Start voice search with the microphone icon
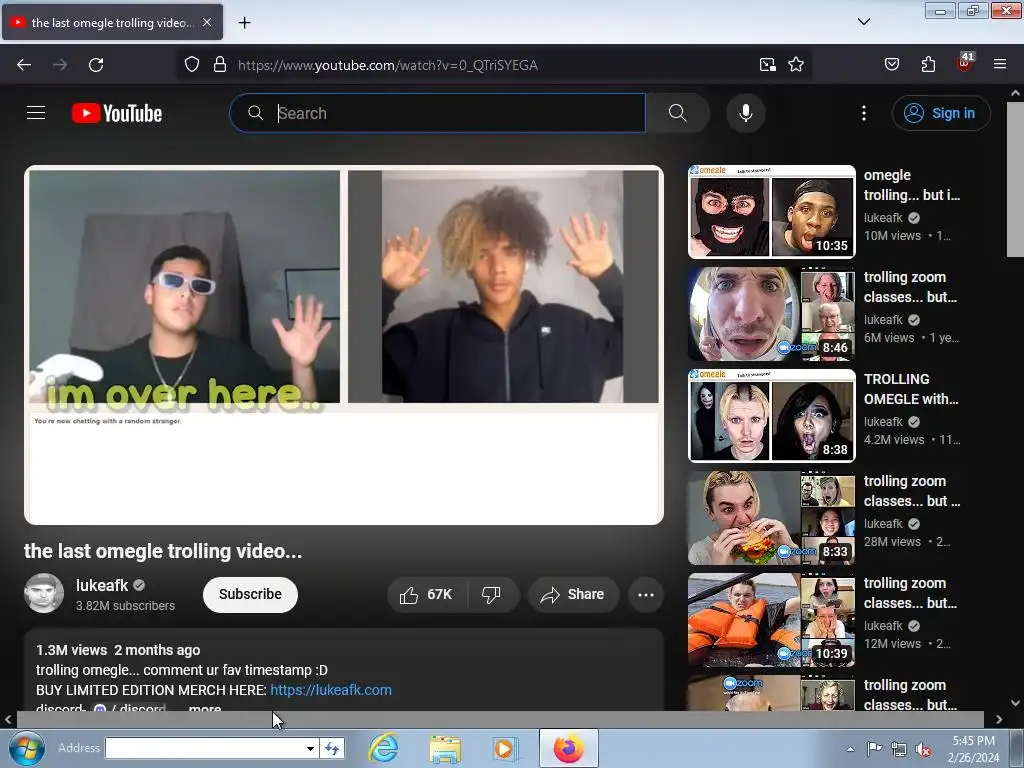This screenshot has height=768, width=1024. click(x=746, y=113)
